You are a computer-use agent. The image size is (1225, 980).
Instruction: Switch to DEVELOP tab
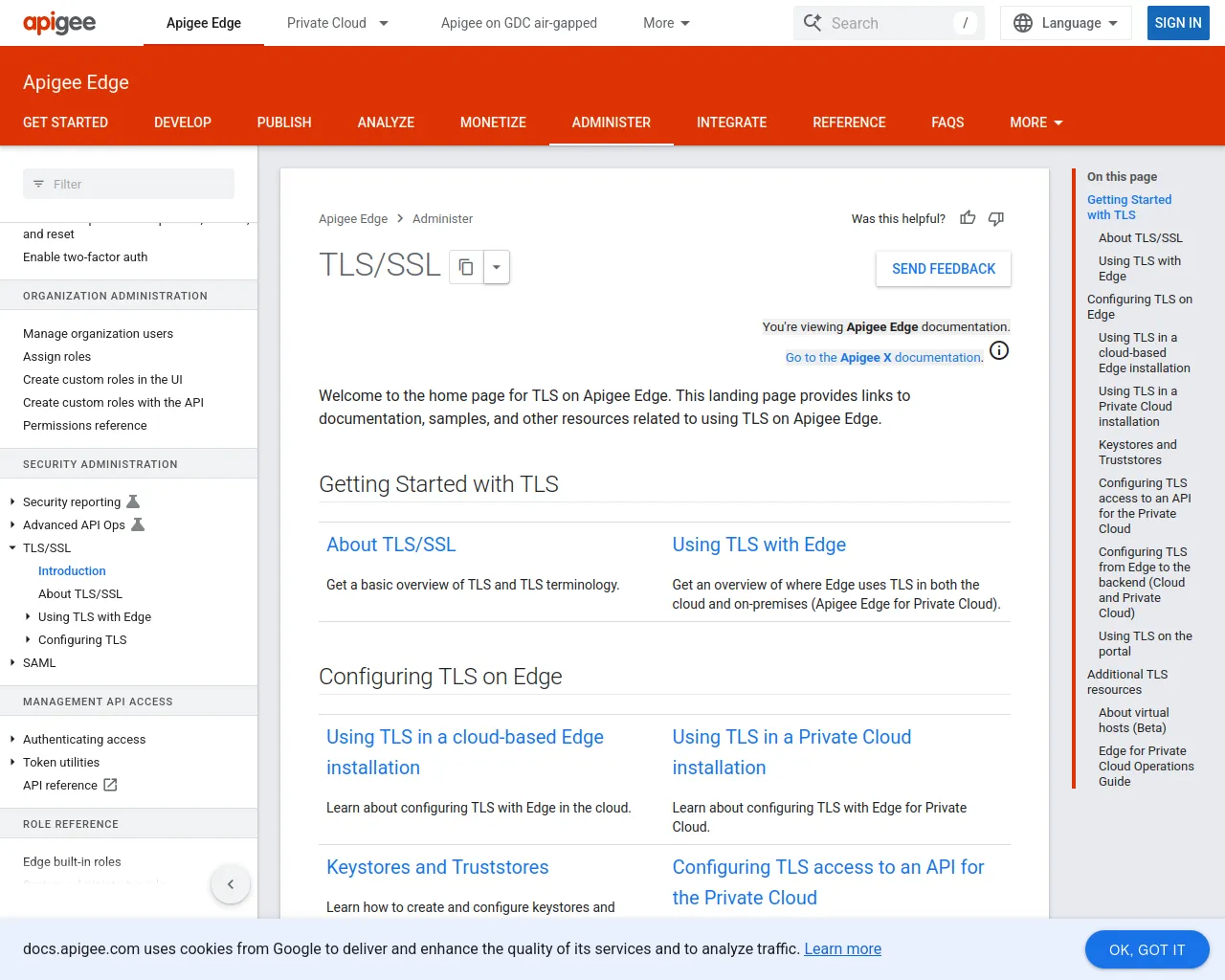point(183,122)
